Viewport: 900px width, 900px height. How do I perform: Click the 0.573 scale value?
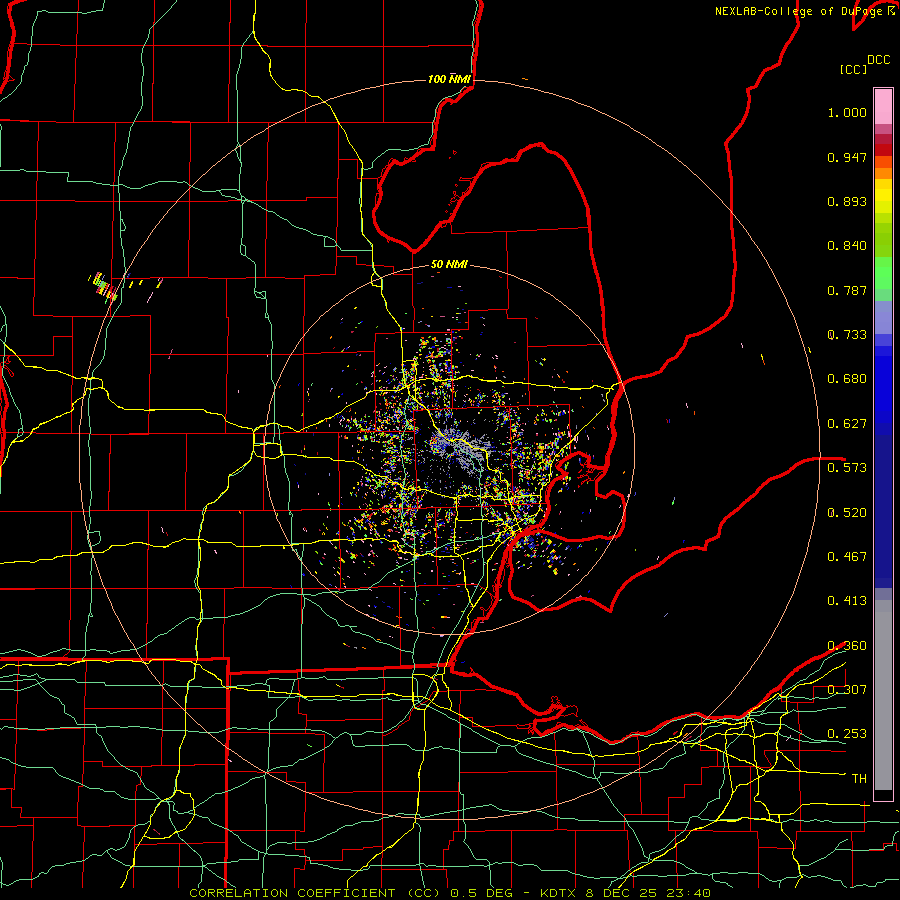[x=847, y=468]
